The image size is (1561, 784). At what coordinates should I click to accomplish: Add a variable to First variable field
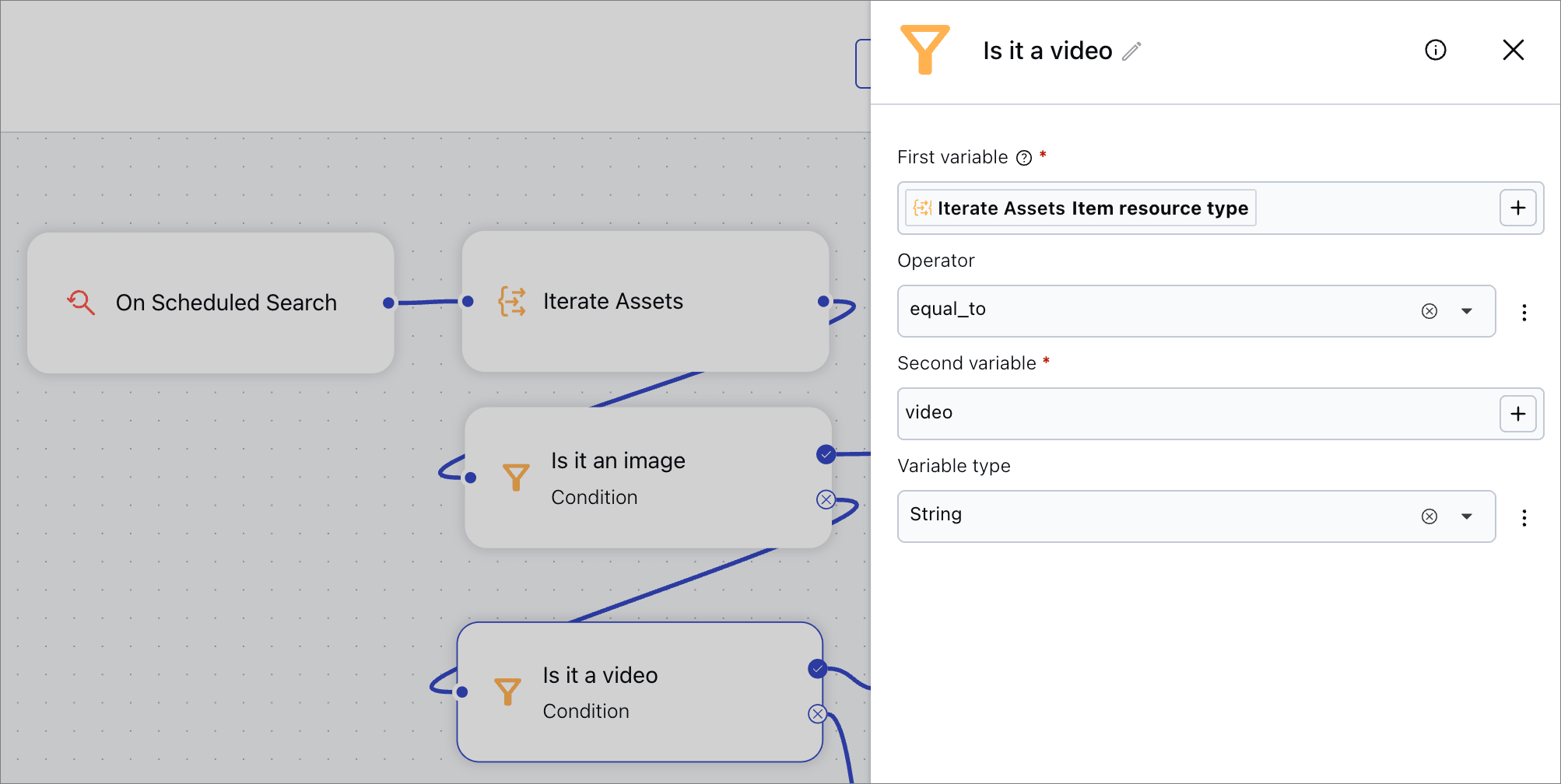pos(1517,208)
